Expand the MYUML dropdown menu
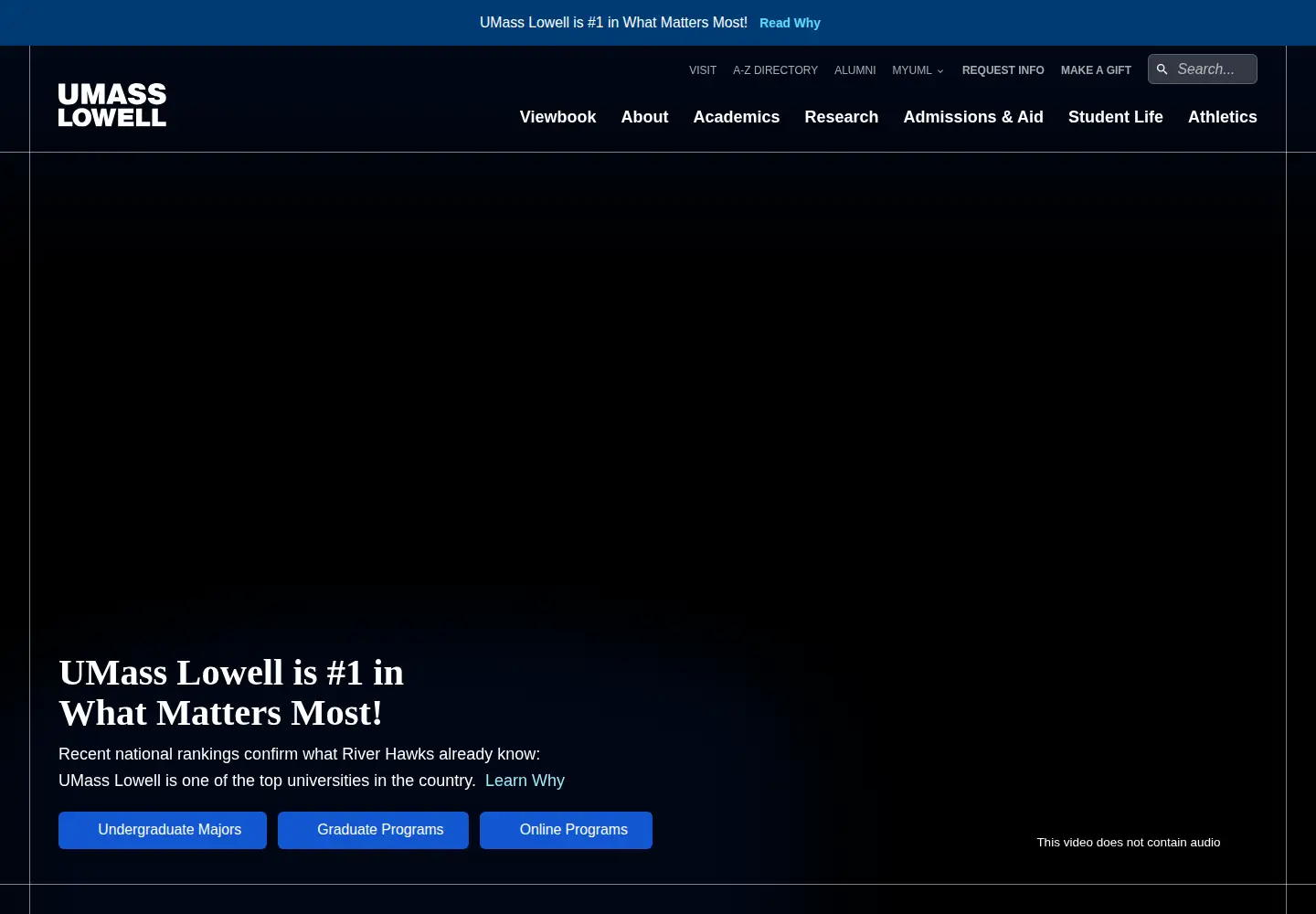The image size is (1316, 914). pyautogui.click(x=918, y=70)
